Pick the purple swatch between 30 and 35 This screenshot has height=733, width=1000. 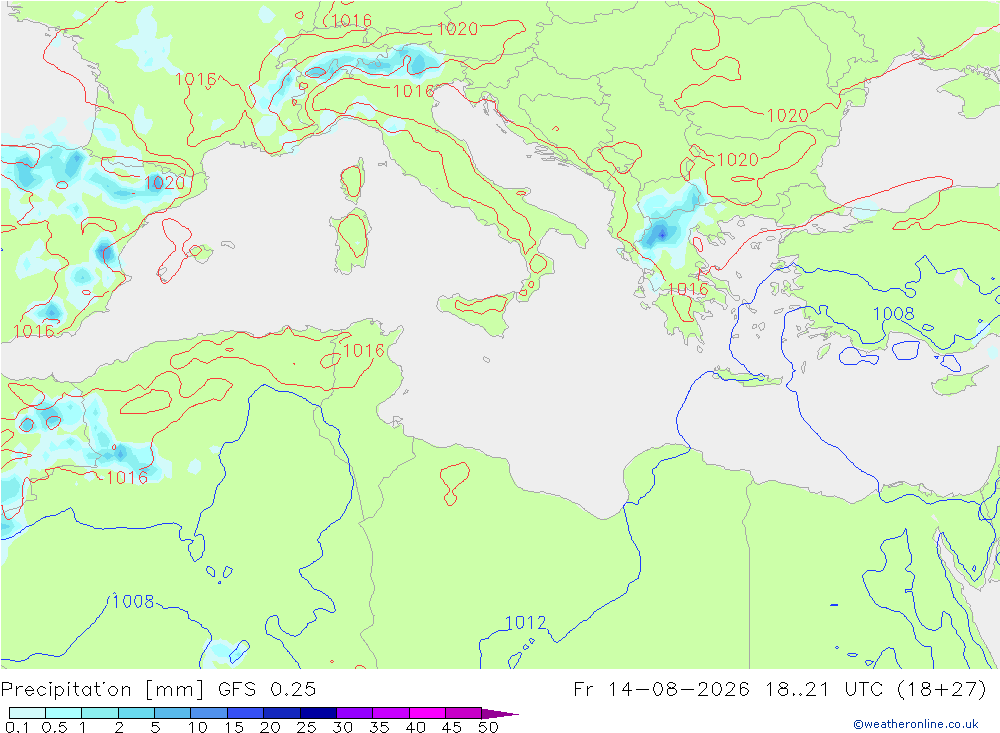(x=355, y=713)
